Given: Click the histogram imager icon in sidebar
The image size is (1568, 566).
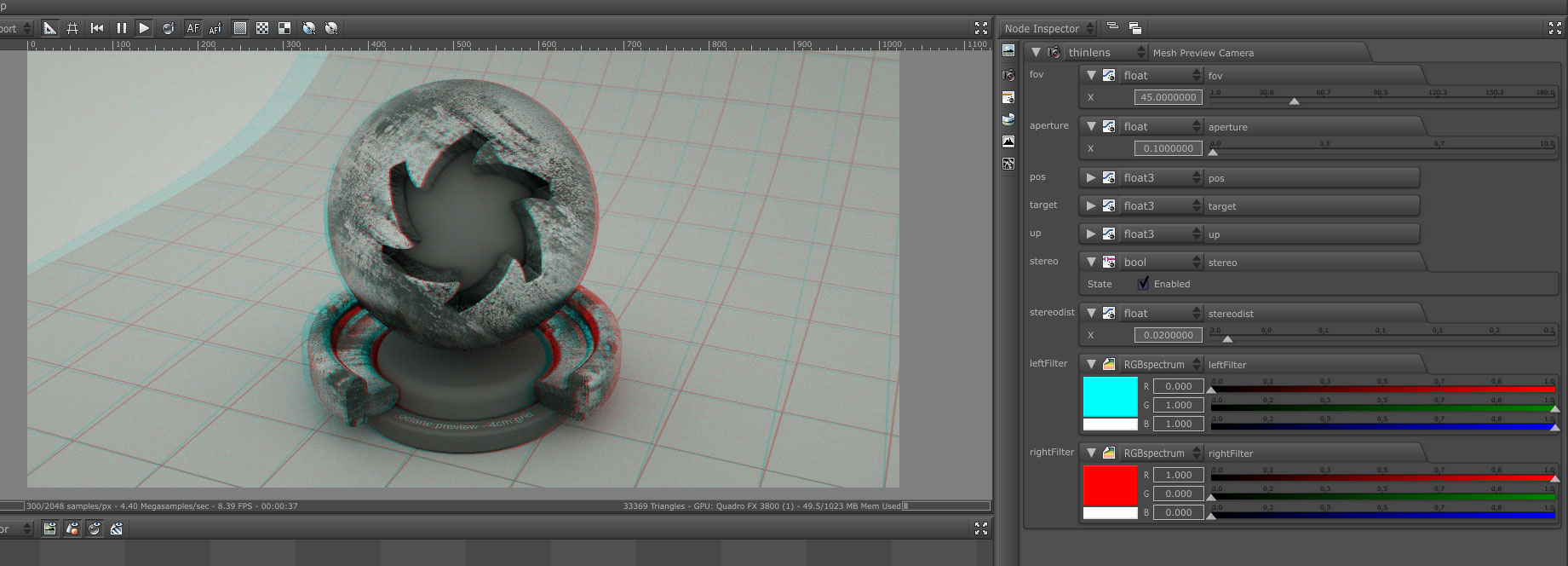Looking at the screenshot, I should click(x=1008, y=141).
